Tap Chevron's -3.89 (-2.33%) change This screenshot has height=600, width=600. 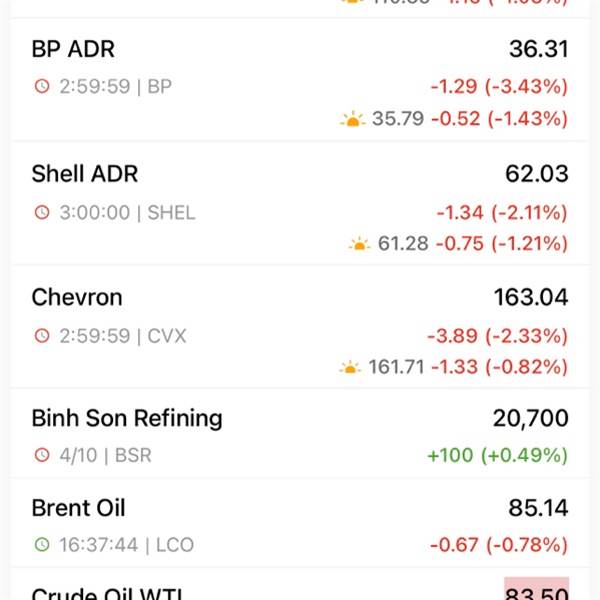click(497, 336)
